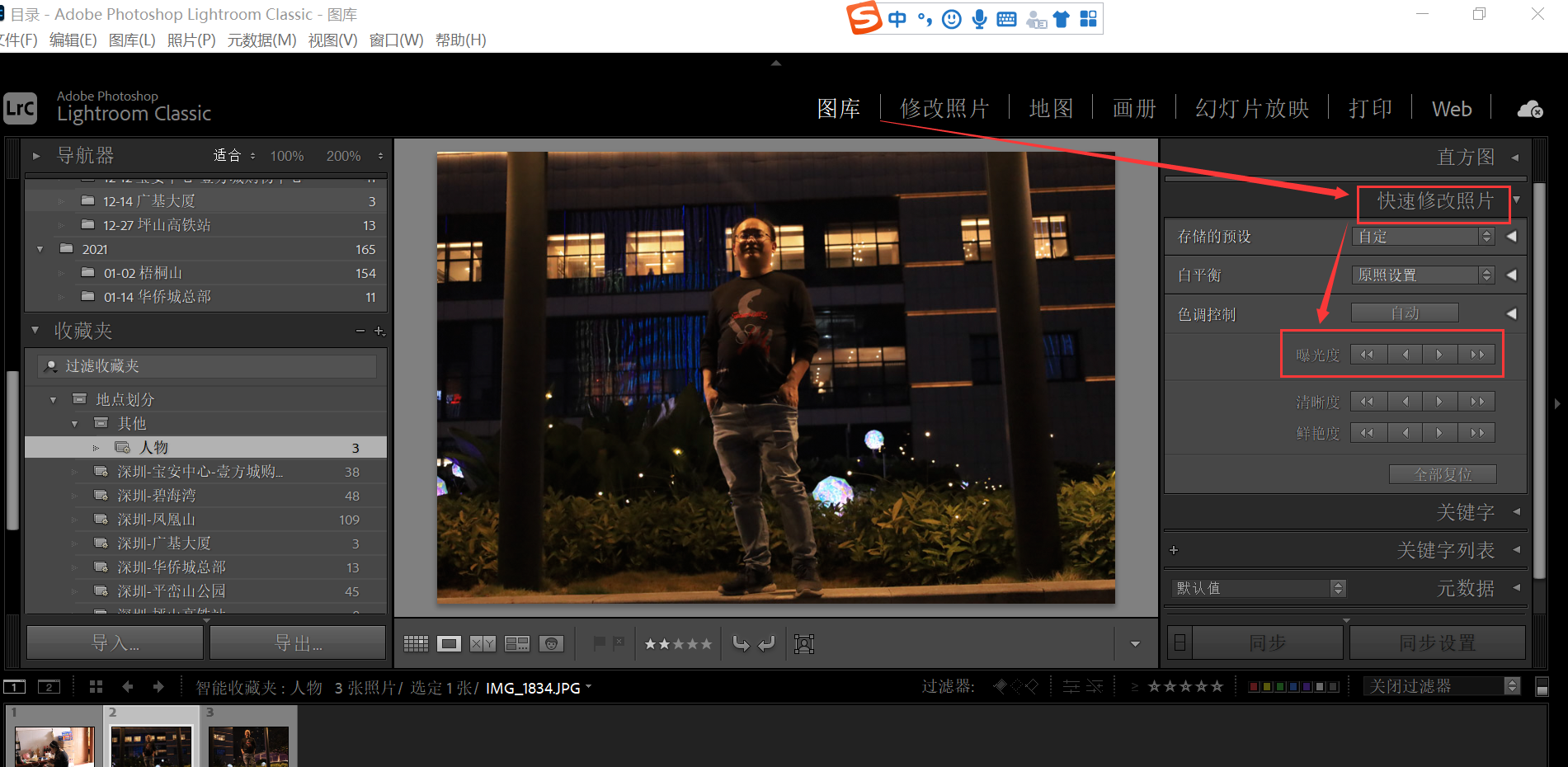
Task: Filter by blue color label
Action: (1293, 686)
